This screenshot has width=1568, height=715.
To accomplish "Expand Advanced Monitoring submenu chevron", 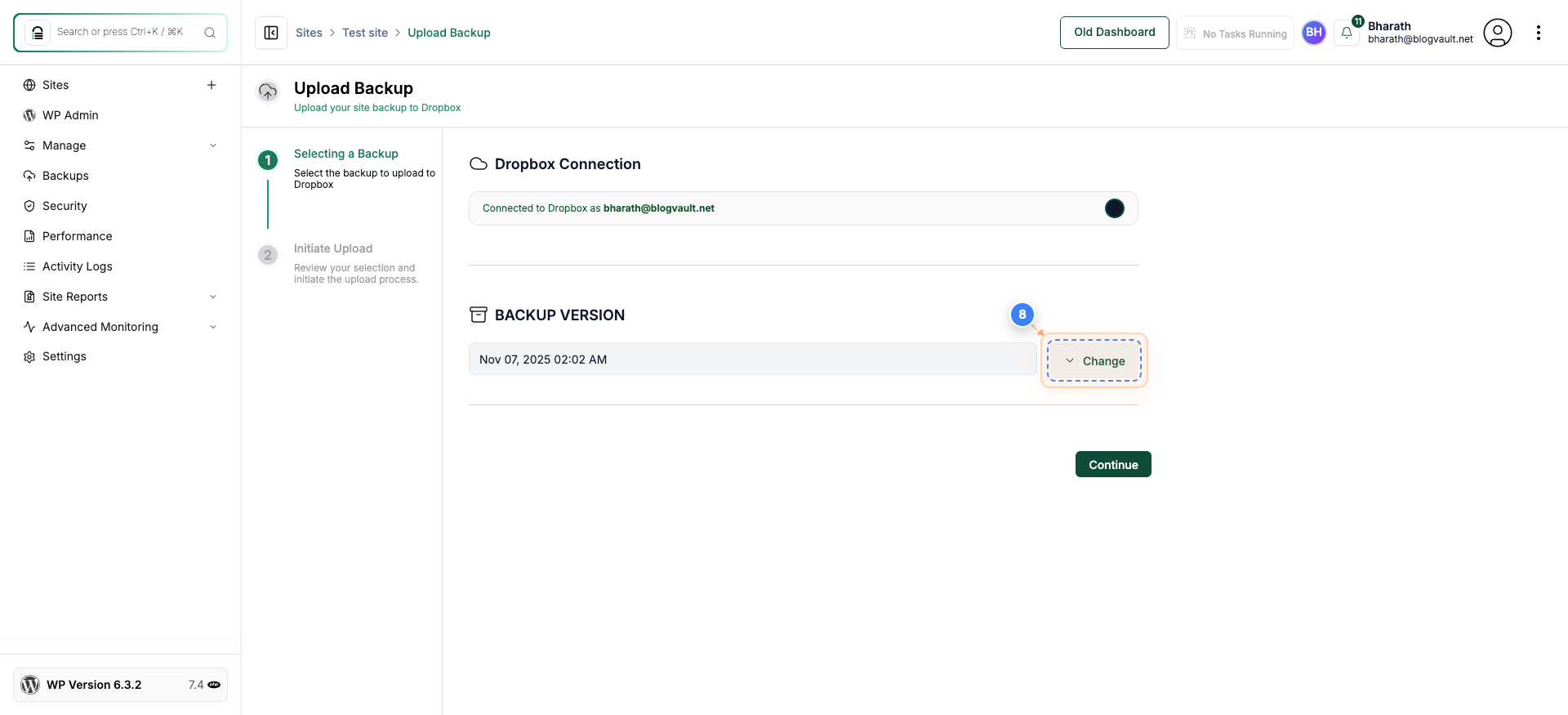I will pos(213,327).
